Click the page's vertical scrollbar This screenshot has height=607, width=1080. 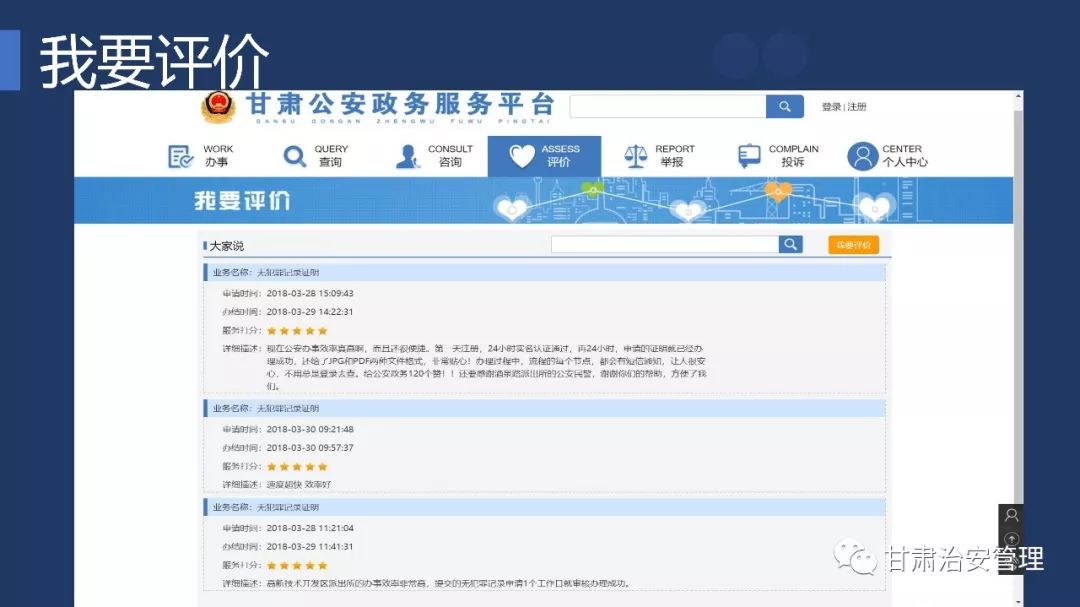(x=1018, y=300)
